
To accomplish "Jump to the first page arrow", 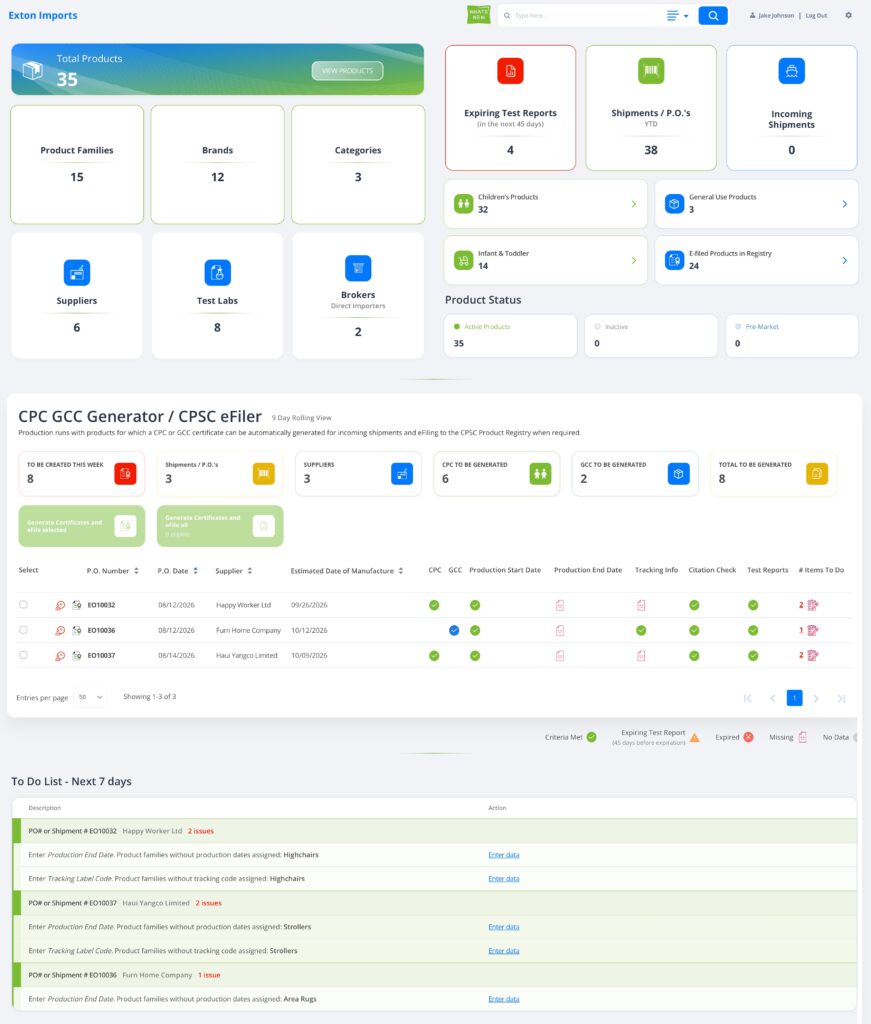I will (x=748, y=699).
